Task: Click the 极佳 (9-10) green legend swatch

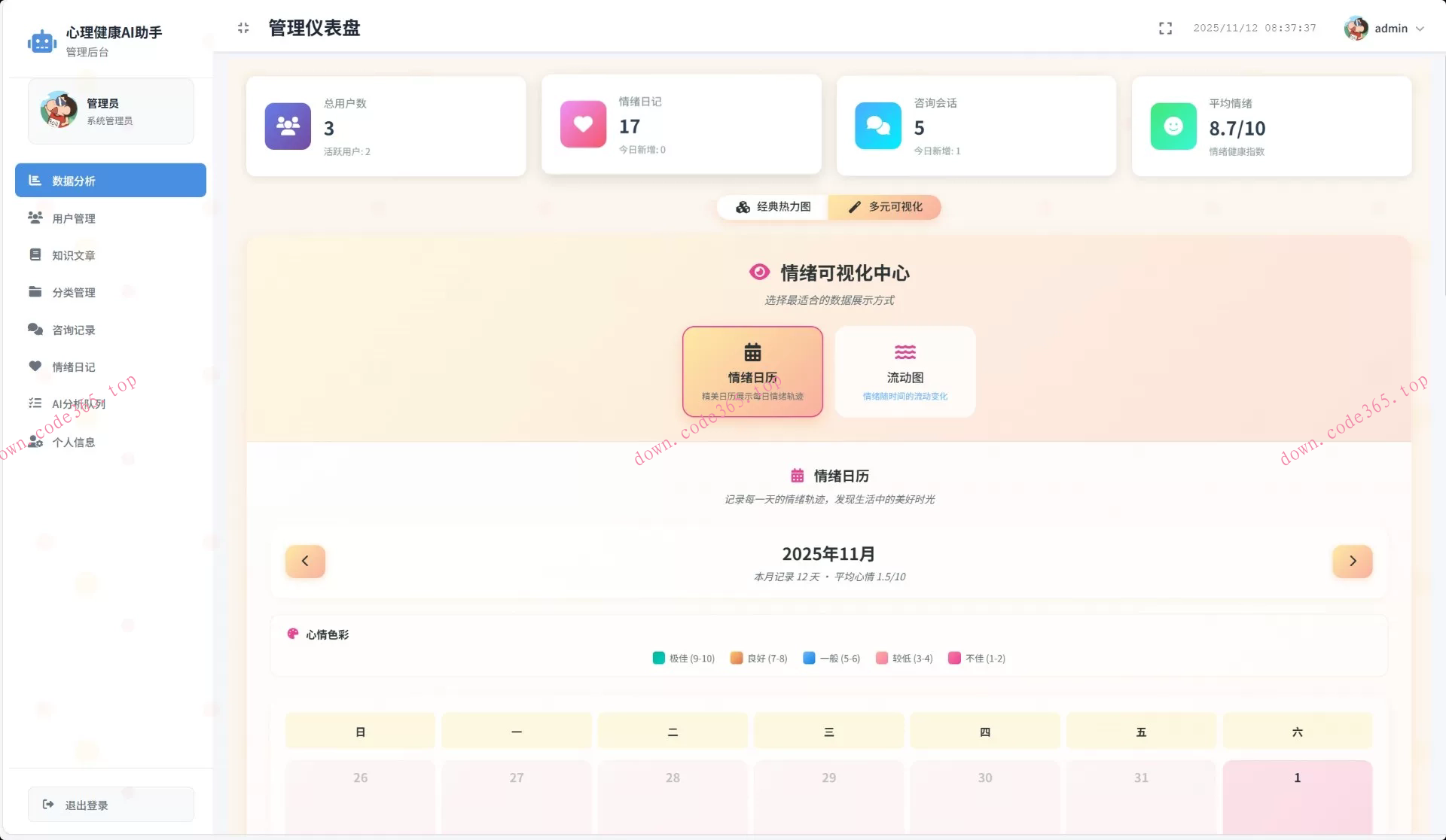Action: click(657, 658)
